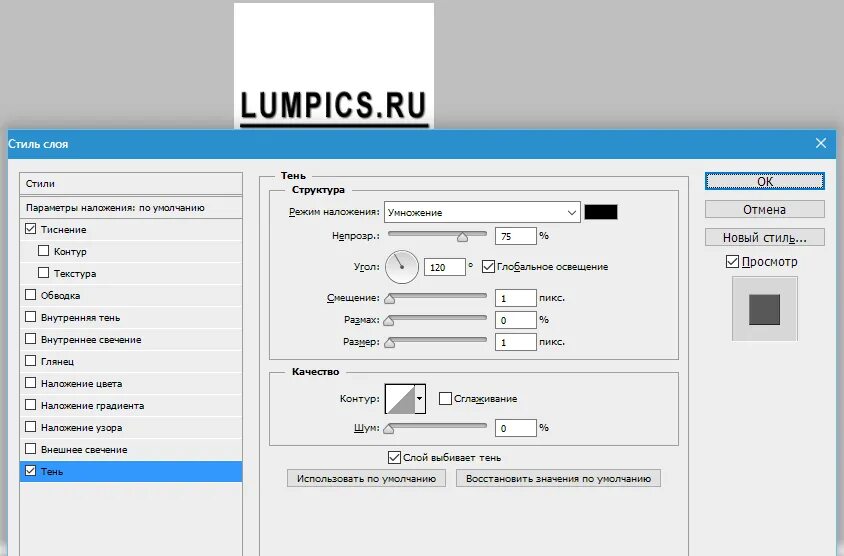Click the Новый стиль... button

pos(764,237)
